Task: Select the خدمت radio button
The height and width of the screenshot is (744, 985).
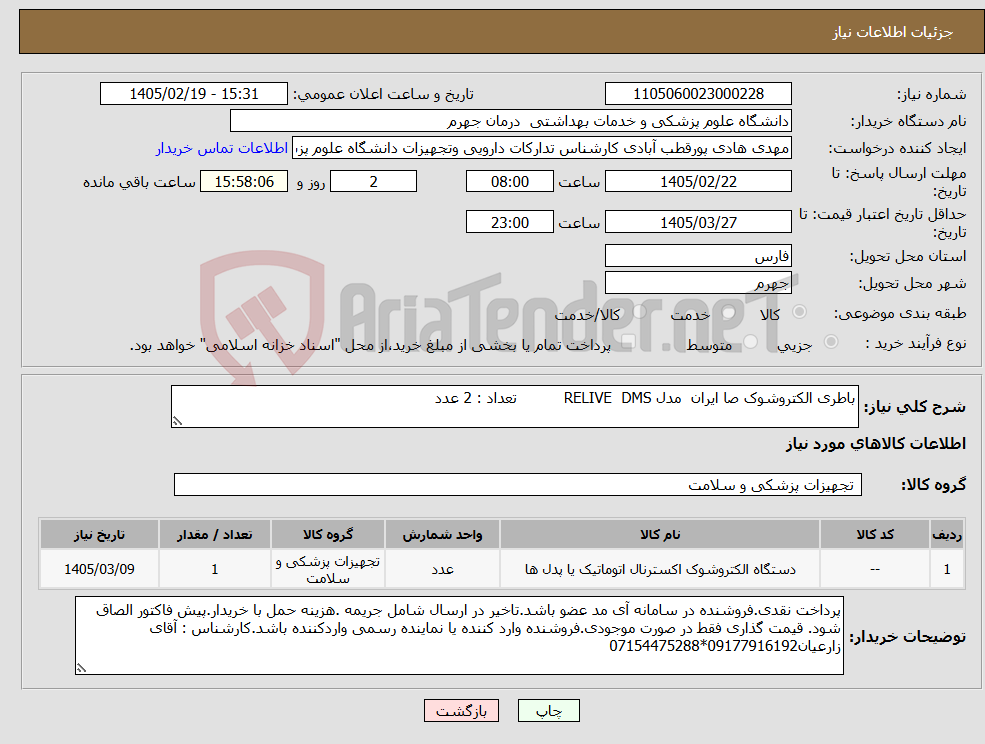Action: (x=729, y=312)
